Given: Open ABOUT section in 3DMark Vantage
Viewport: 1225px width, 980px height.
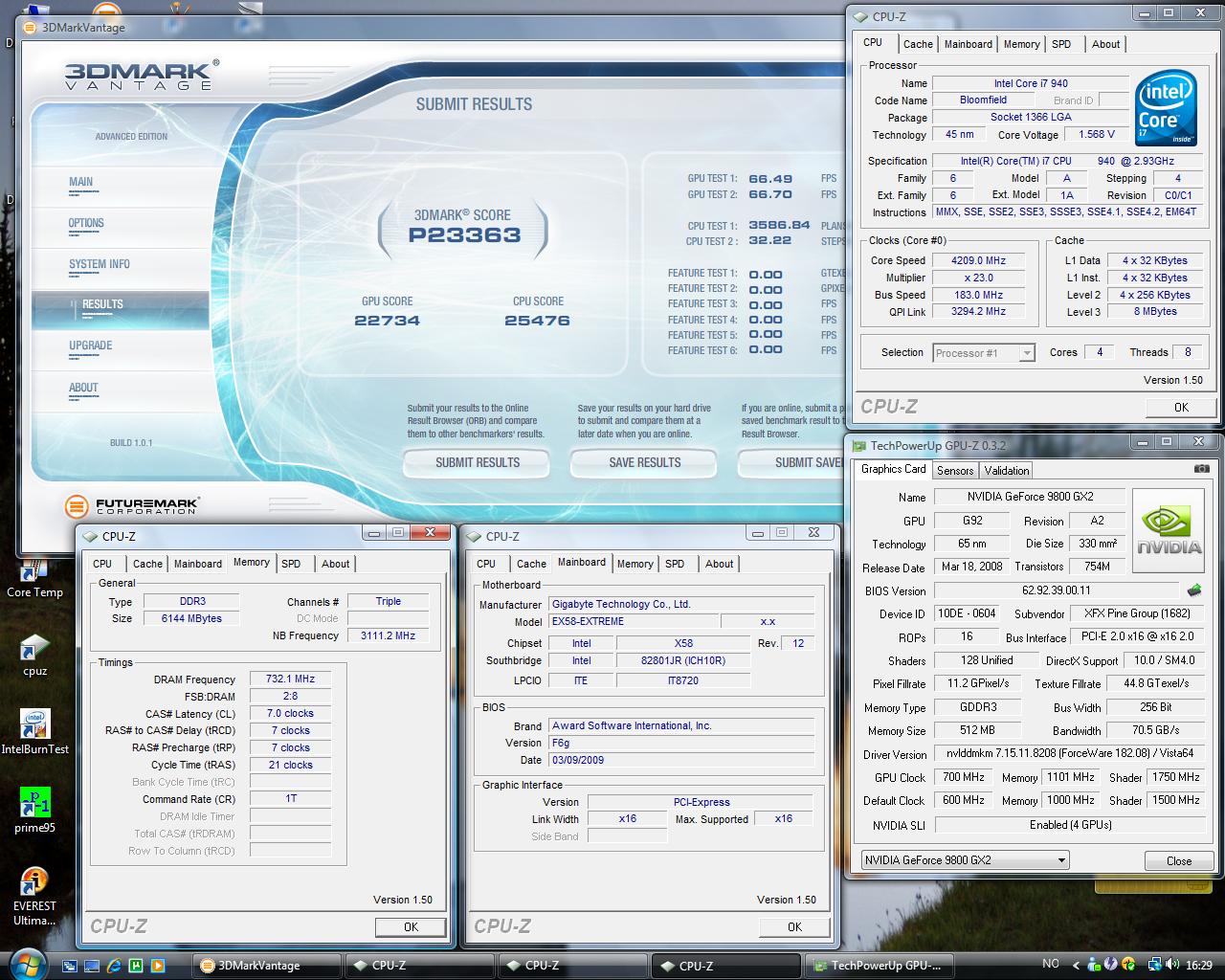Looking at the screenshot, I should [x=83, y=388].
